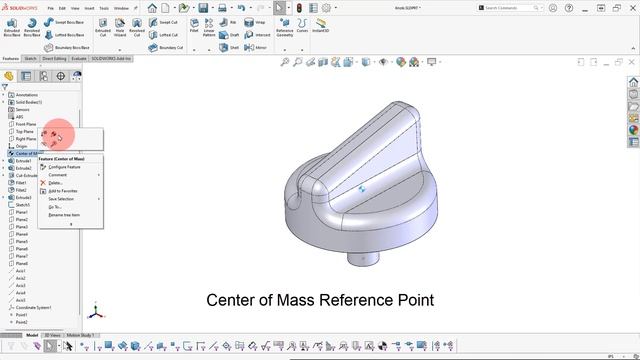The height and width of the screenshot is (360, 640).
Task: Expand the Annotations tree node
Action: pyautogui.click(x=4, y=95)
